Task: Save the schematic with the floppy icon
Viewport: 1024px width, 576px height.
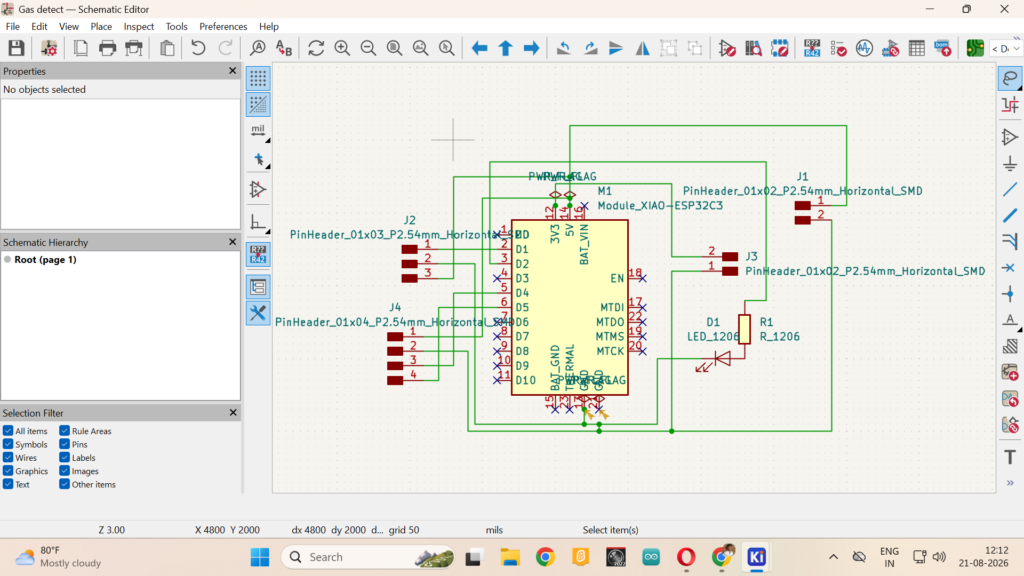Action: 16,48
